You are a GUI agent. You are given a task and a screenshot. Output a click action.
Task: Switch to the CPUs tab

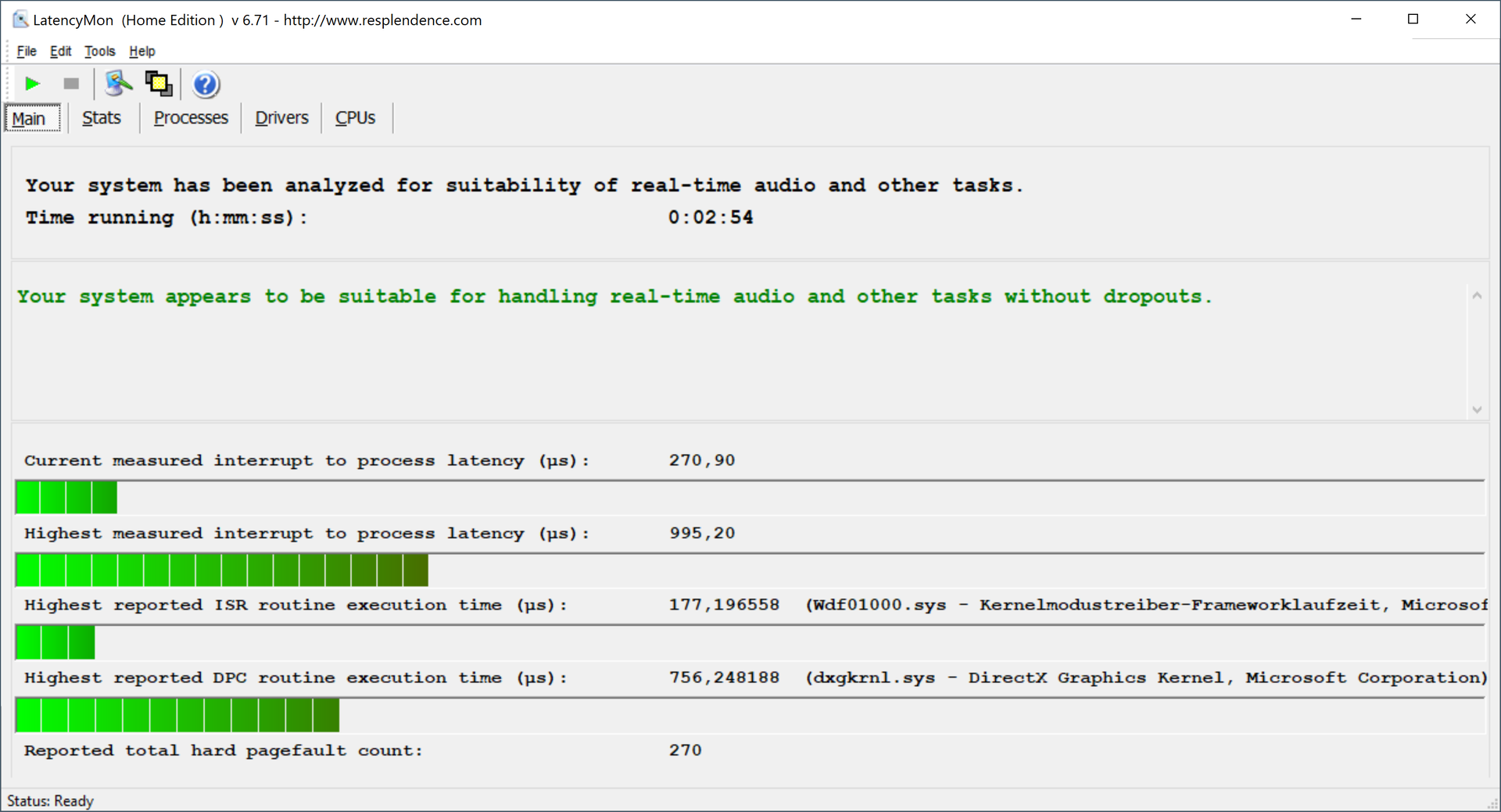(356, 118)
